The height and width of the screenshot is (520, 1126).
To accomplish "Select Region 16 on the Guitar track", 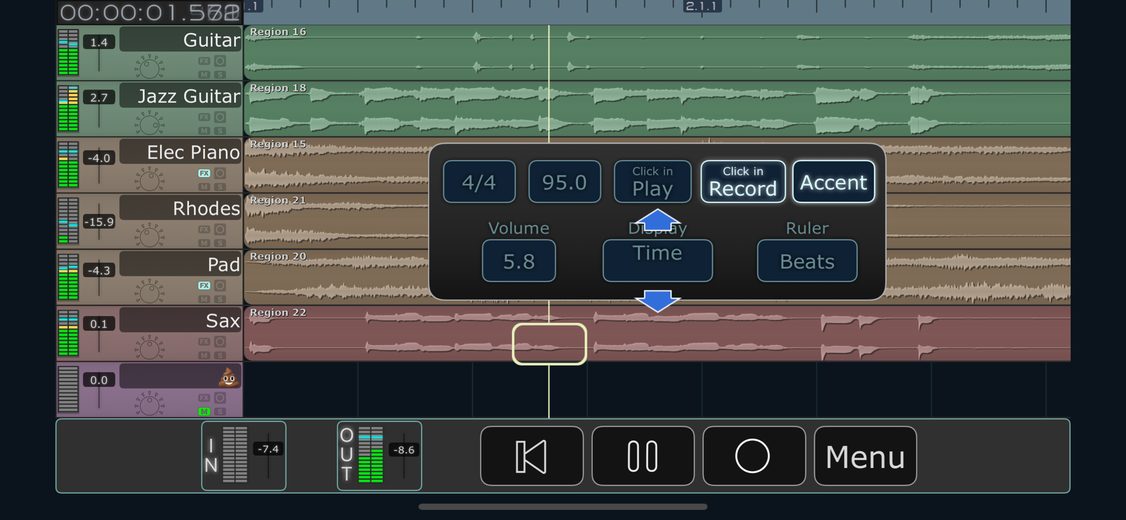I will [657, 52].
